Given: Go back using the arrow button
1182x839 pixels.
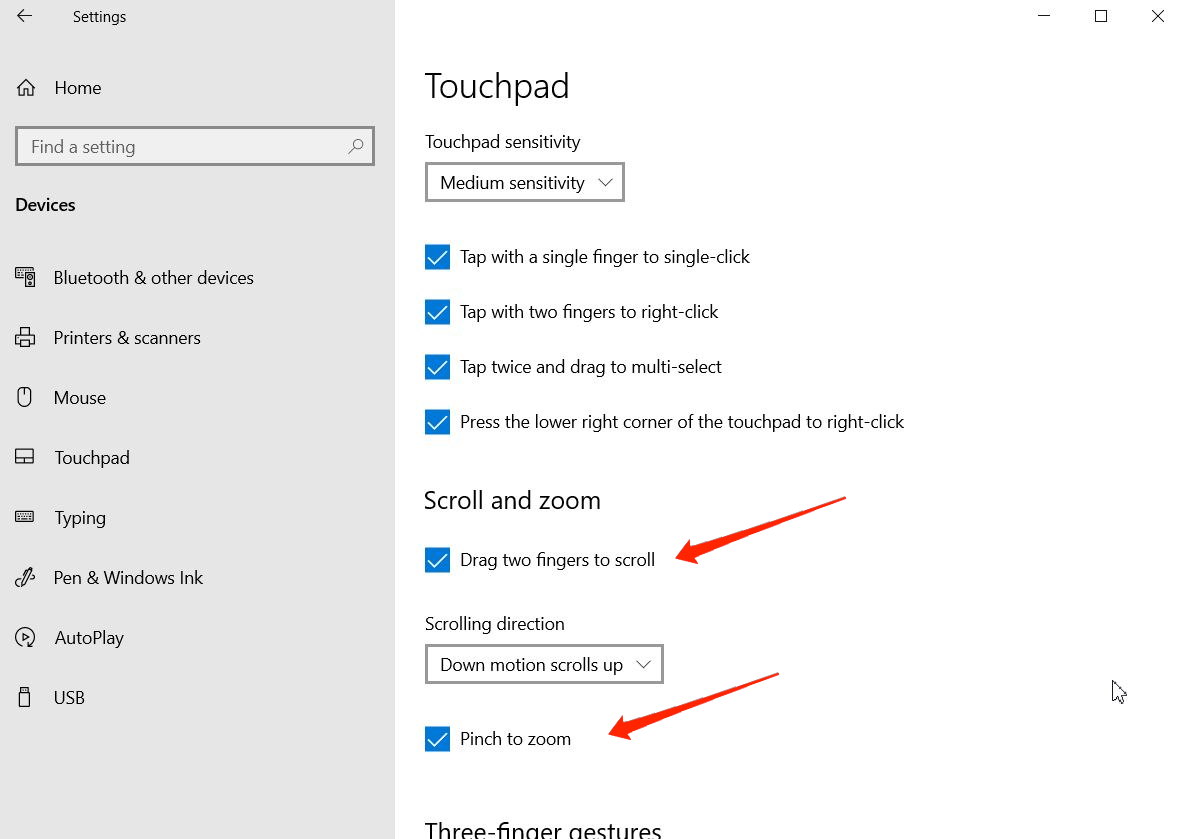Looking at the screenshot, I should coord(22,16).
